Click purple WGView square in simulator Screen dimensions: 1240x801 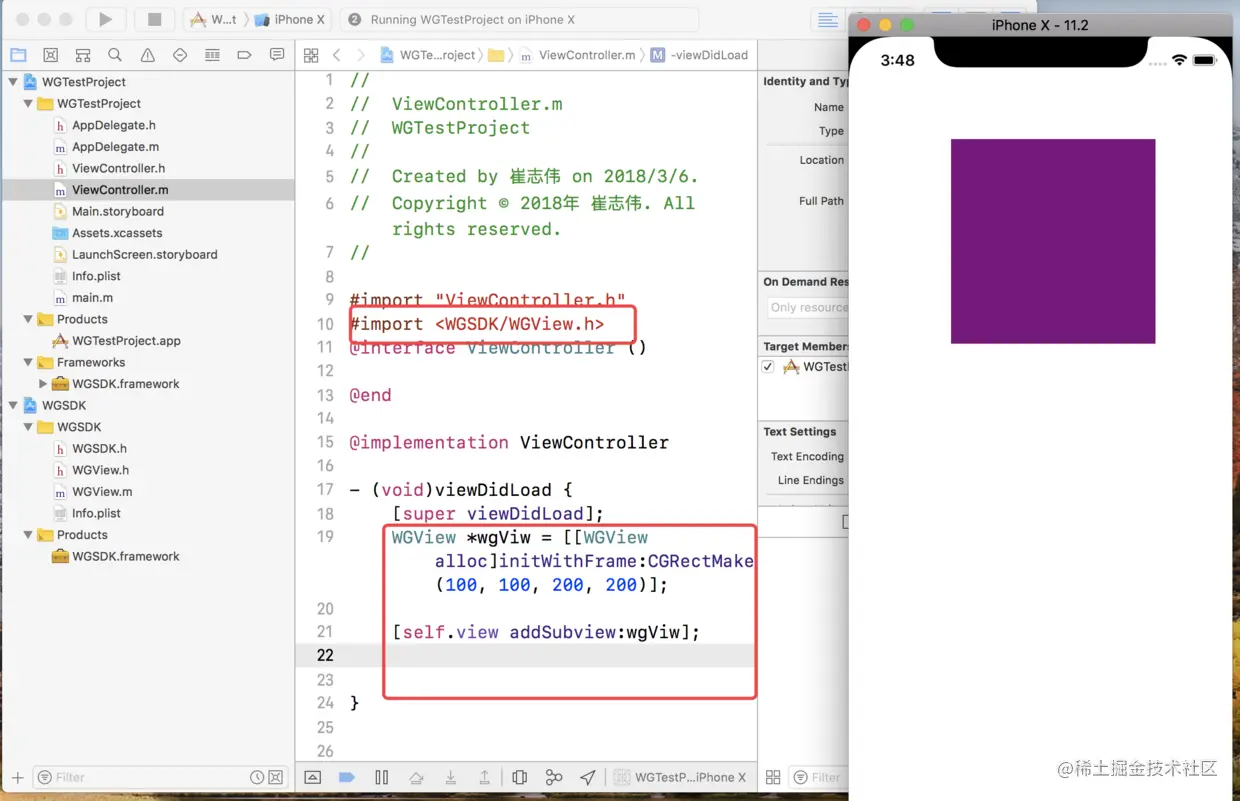point(1053,241)
